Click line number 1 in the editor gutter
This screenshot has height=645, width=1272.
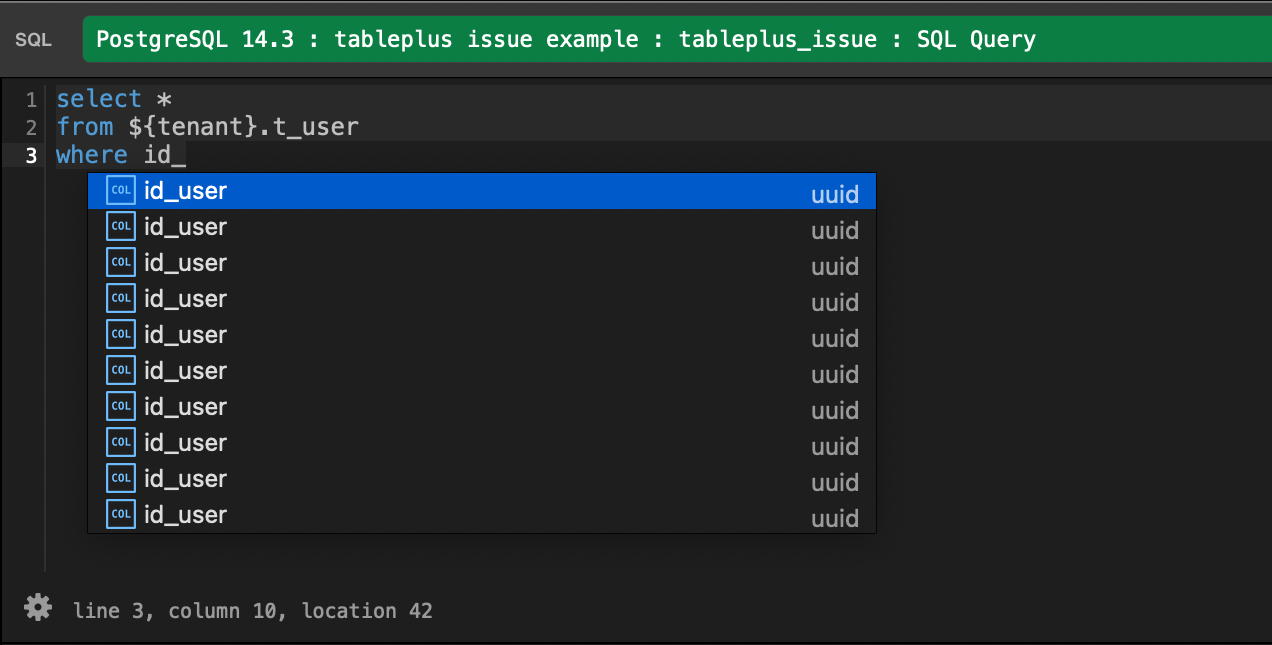pyautogui.click(x=31, y=99)
